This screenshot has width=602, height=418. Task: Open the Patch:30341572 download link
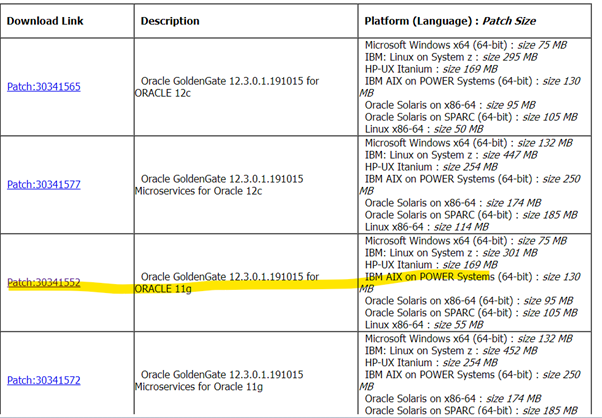pyautogui.click(x=43, y=380)
